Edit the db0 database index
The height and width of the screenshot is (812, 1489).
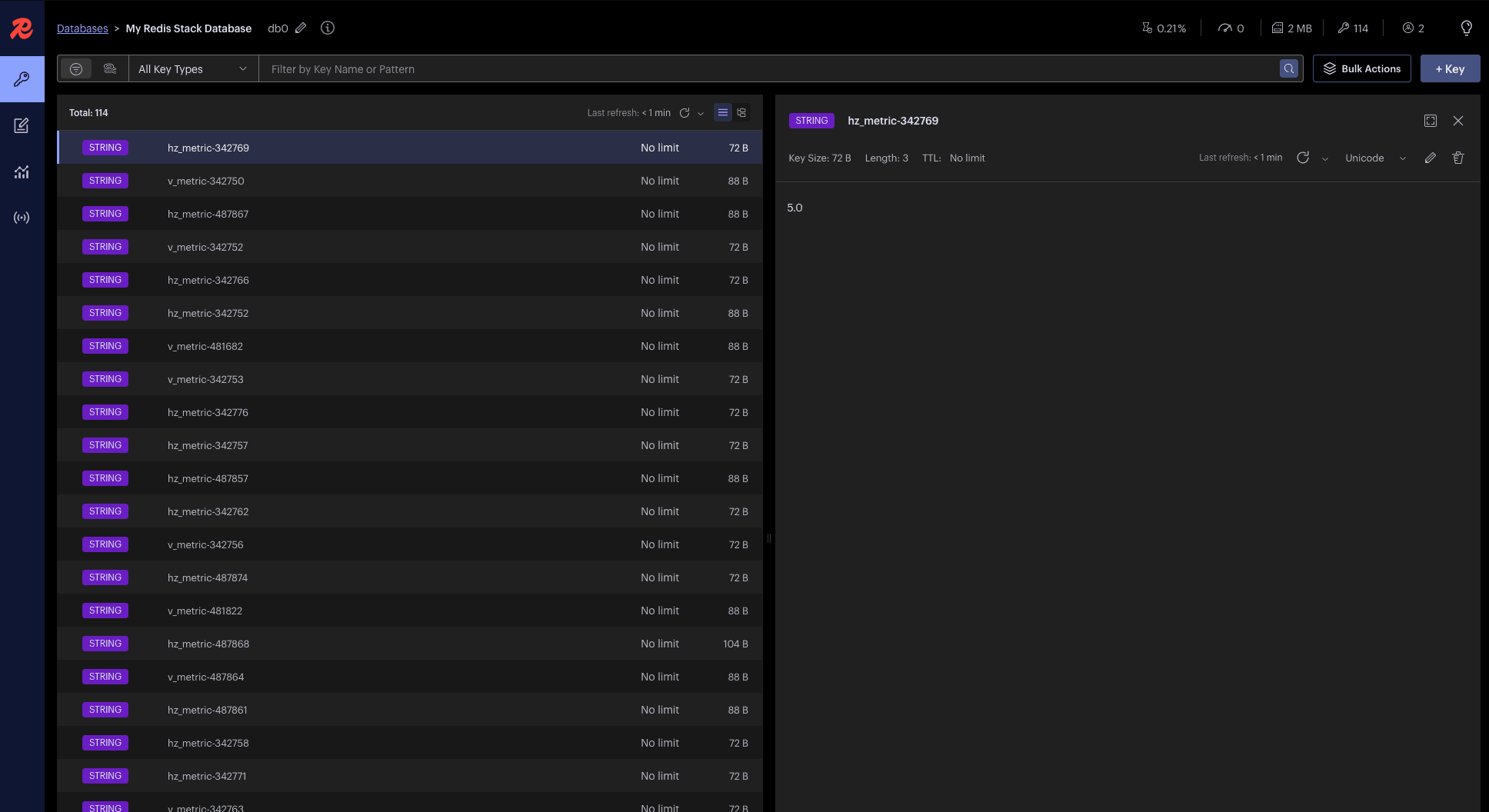click(x=301, y=28)
